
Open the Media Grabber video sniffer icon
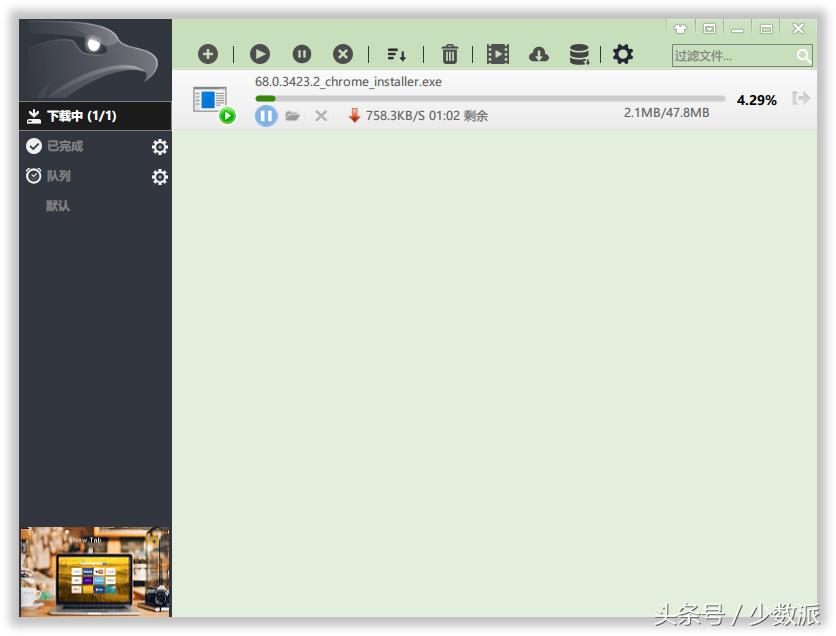[x=497, y=54]
